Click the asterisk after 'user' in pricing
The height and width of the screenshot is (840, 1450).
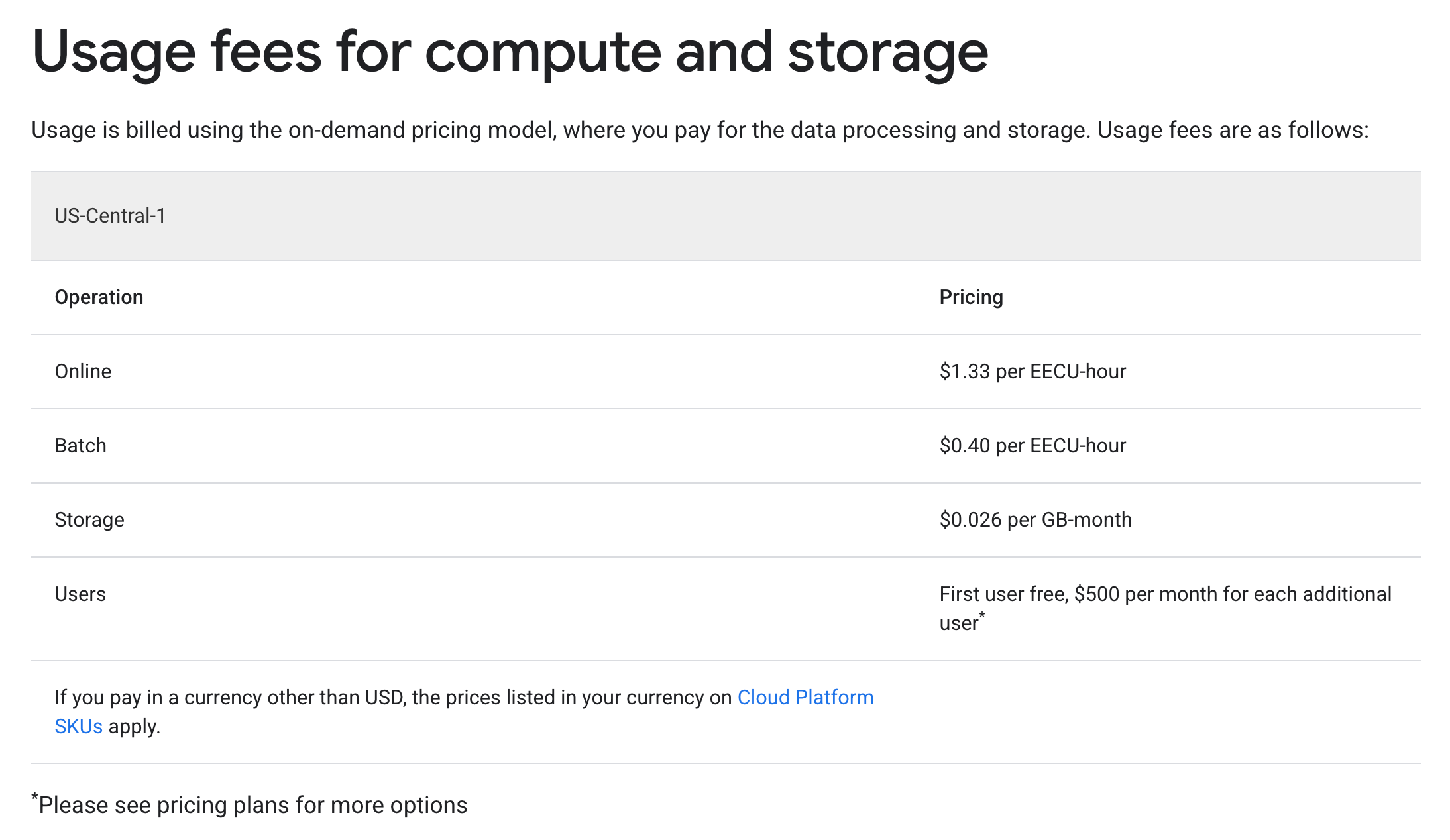point(982,615)
